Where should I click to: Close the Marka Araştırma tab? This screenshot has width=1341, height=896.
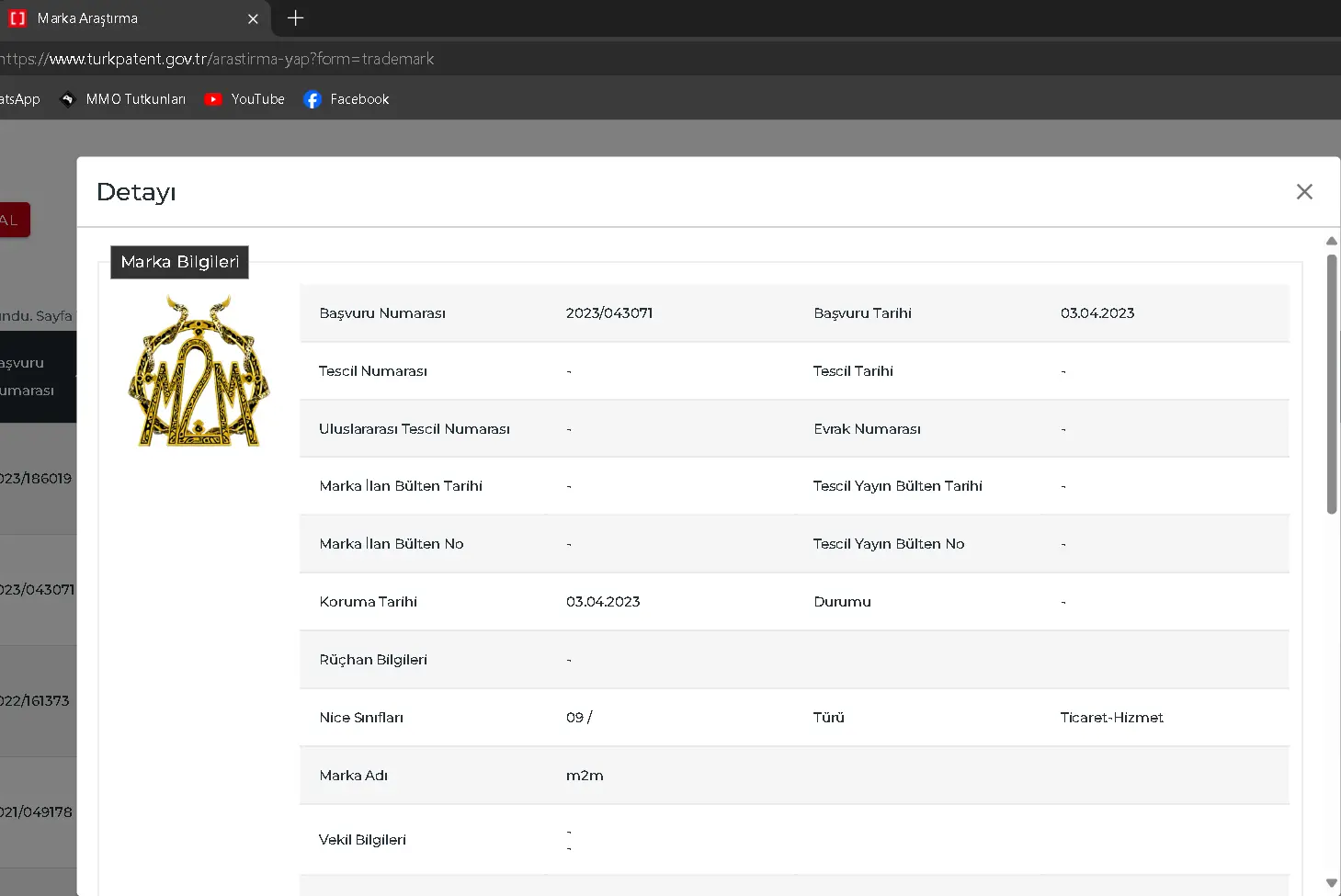253,18
